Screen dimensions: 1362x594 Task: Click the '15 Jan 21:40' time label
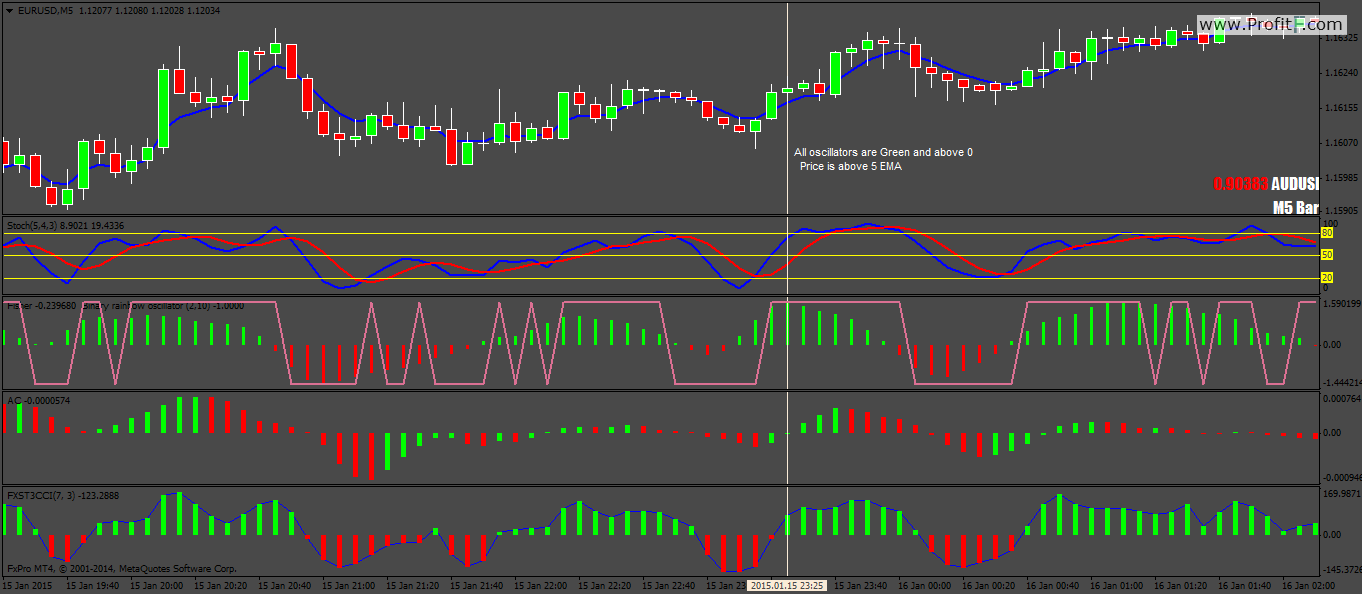476,585
